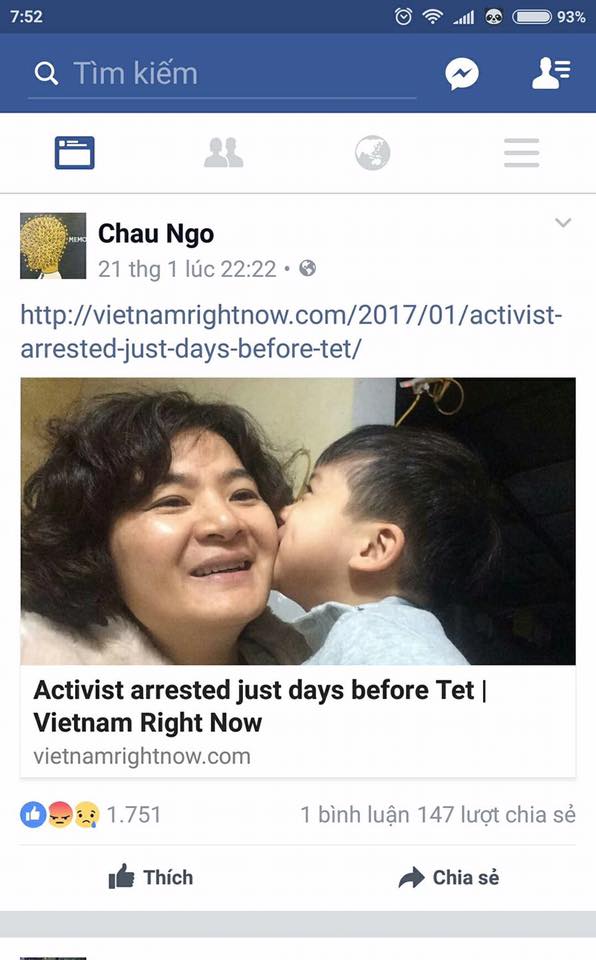Screen dimensions: 596x960
Task: Open the '1 bình luận 147 lượt chia sẻ' text
Action: tap(438, 815)
